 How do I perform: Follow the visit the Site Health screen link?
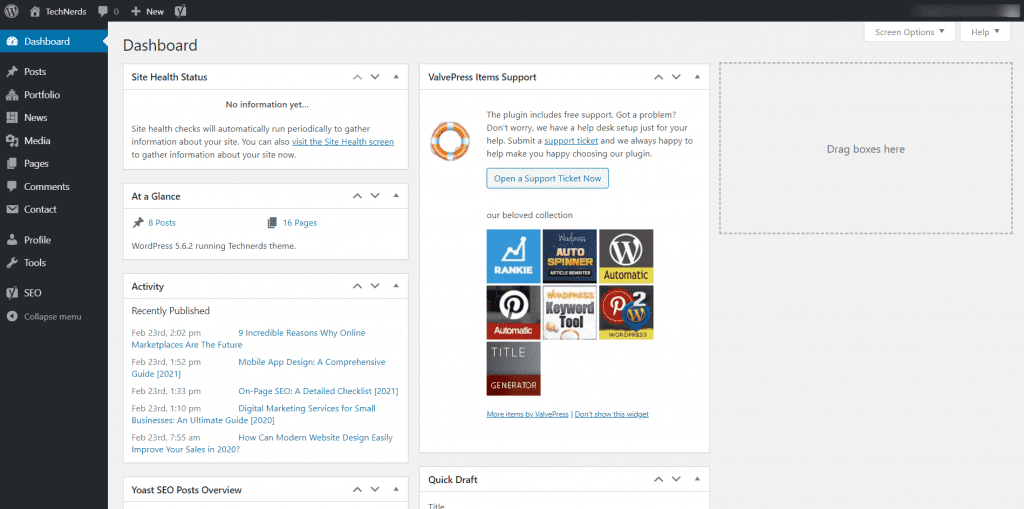coord(343,142)
